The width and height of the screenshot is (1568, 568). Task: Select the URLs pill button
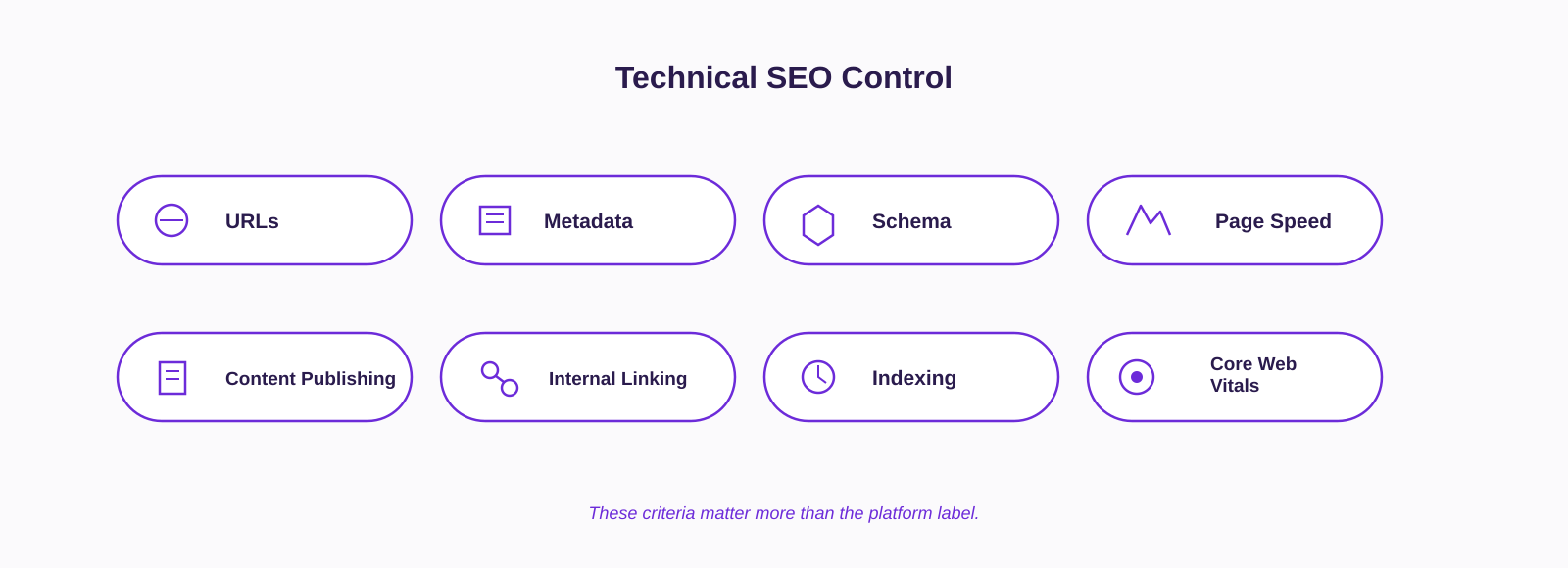click(x=265, y=220)
